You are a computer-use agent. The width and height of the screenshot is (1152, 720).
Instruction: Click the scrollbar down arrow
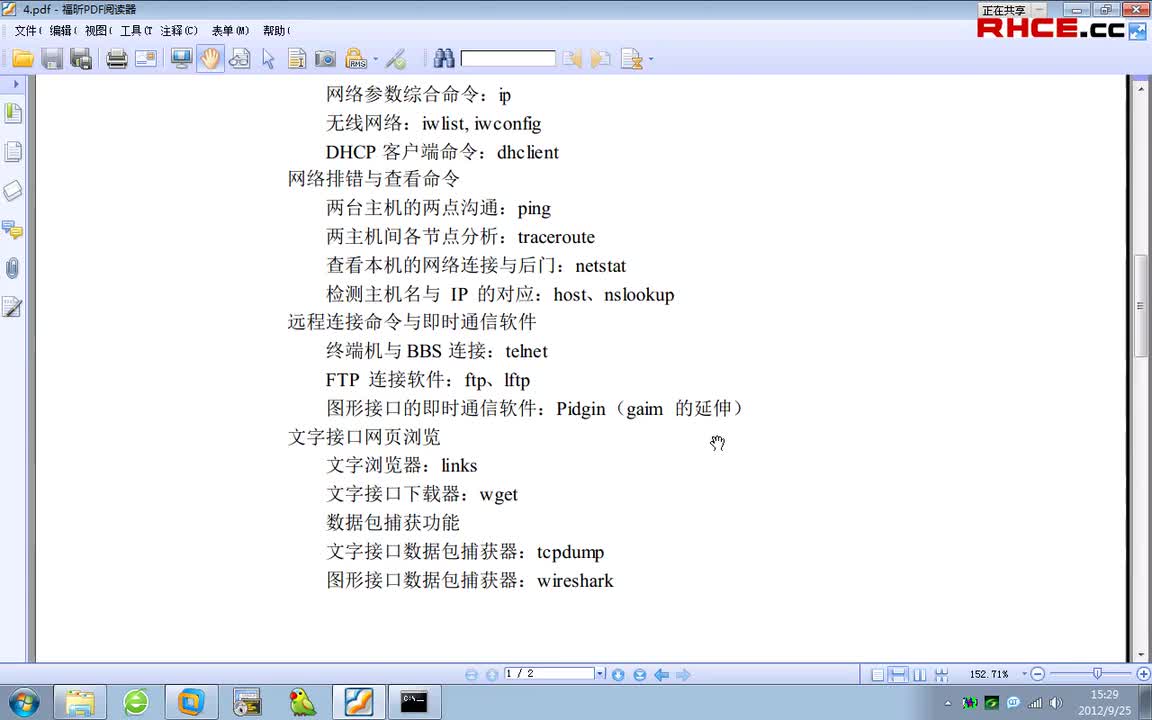pyautogui.click(x=1140, y=655)
